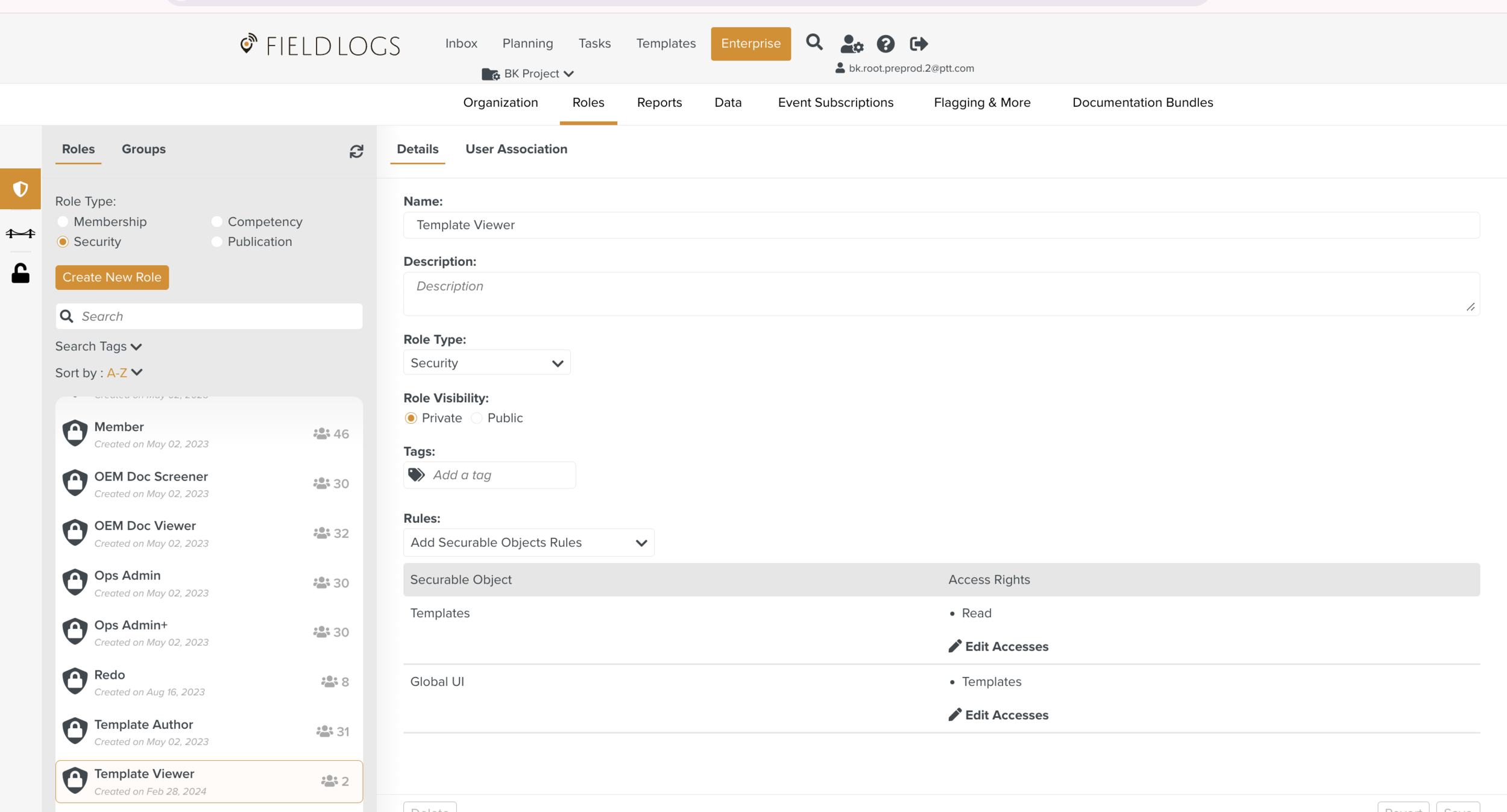Click the search magnifier icon in header
Viewport: 1507px width, 812px height.
pyautogui.click(x=814, y=42)
